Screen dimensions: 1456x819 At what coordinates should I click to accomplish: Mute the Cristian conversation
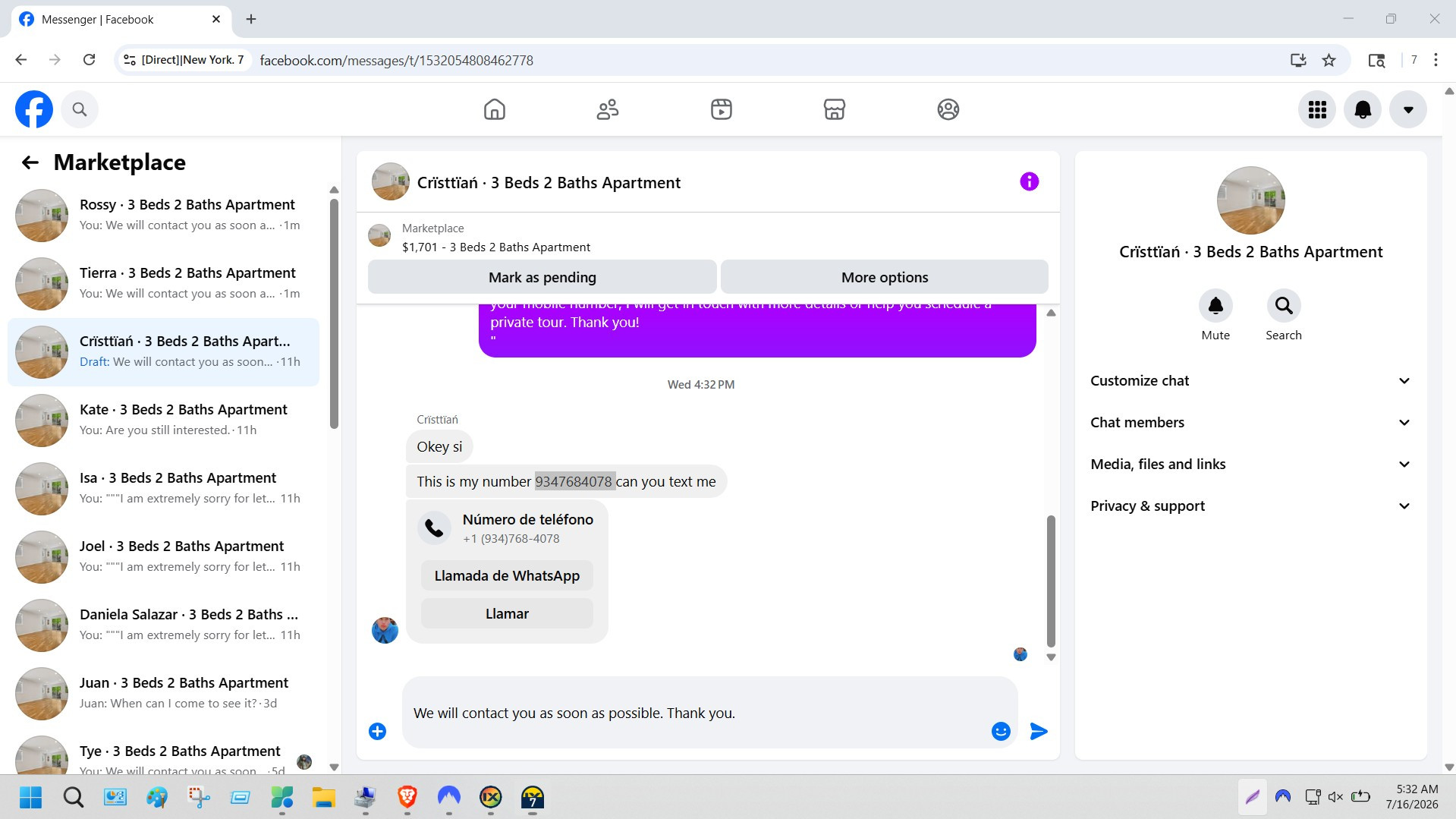click(x=1215, y=306)
